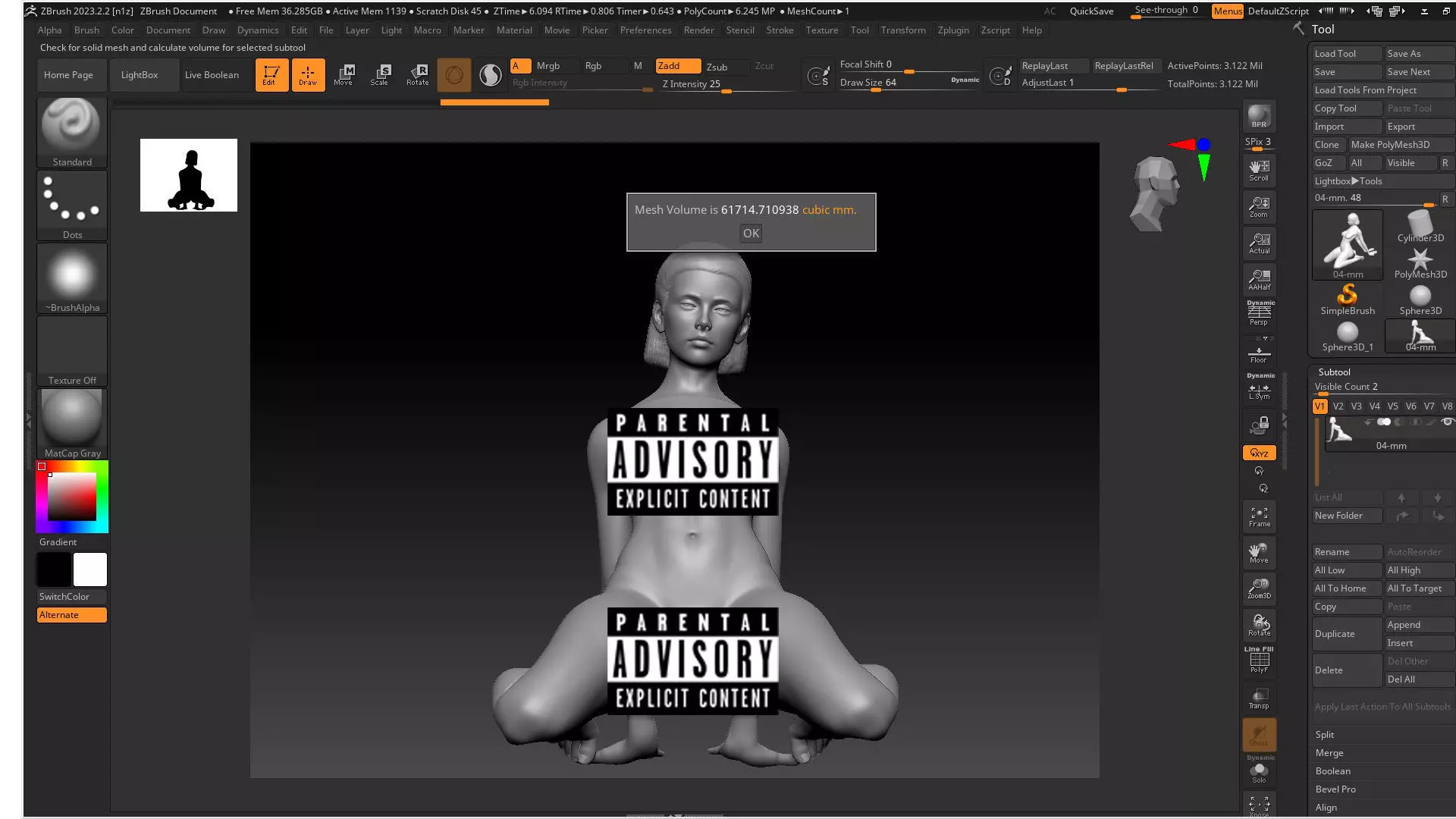
Task: Toggle Solo mode
Action: tap(1259, 771)
